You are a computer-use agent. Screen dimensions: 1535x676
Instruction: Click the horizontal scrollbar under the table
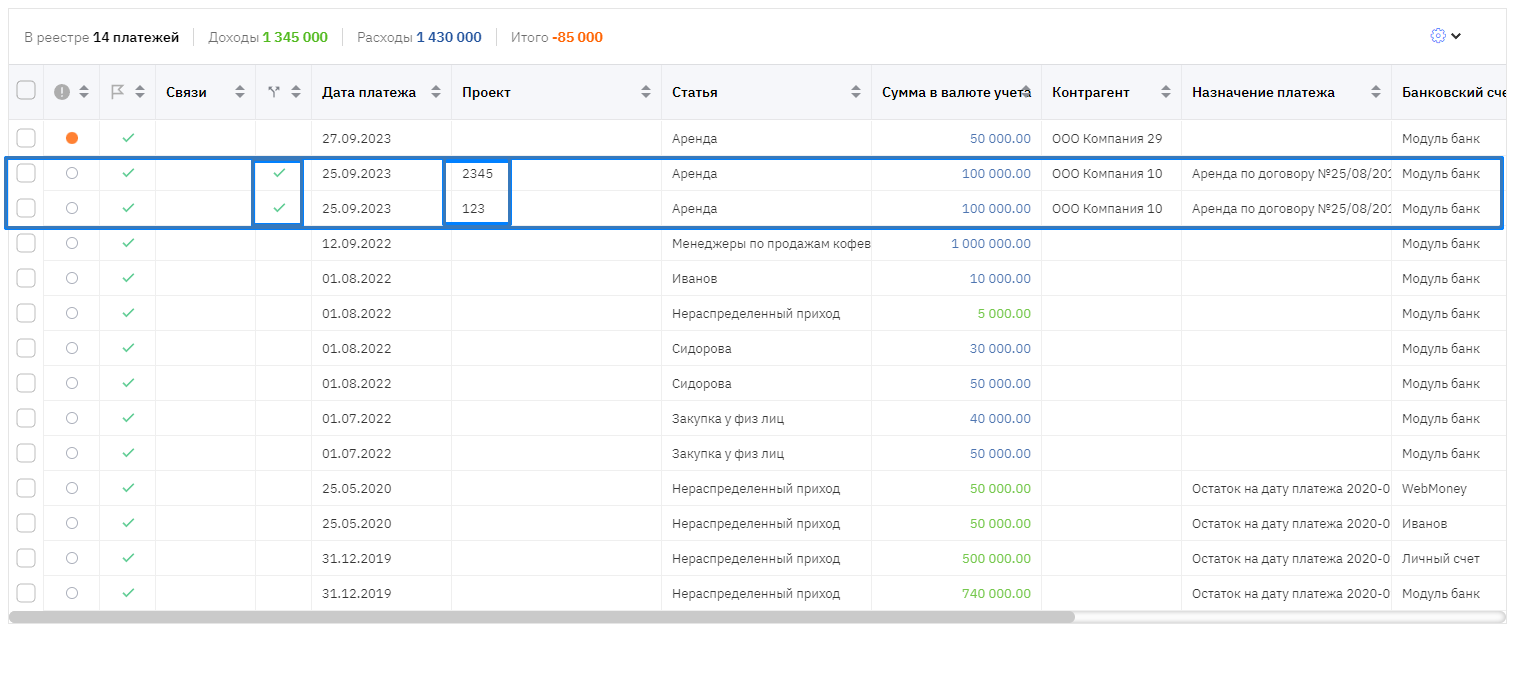541,617
